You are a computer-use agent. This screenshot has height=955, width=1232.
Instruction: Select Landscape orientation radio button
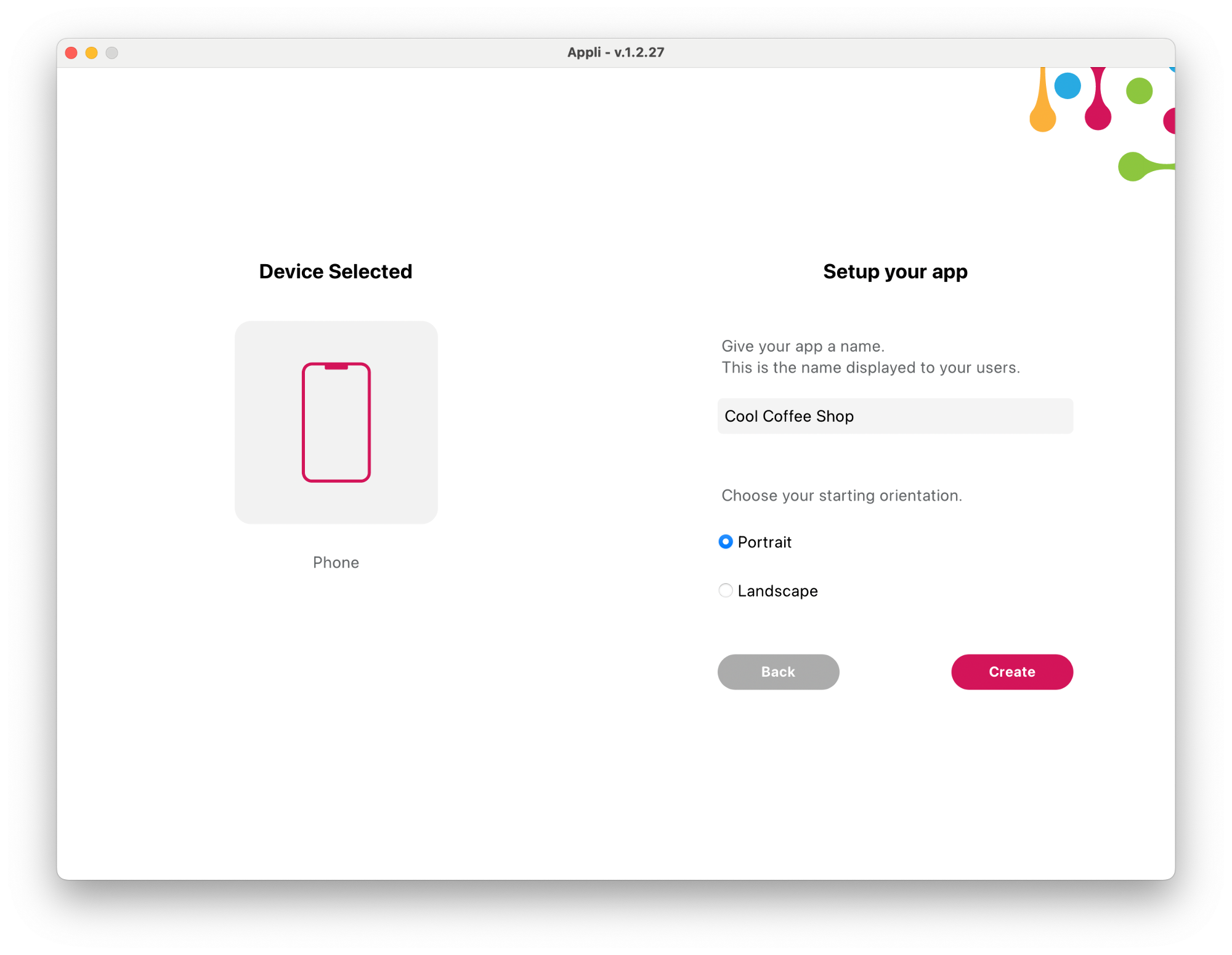[x=724, y=591]
